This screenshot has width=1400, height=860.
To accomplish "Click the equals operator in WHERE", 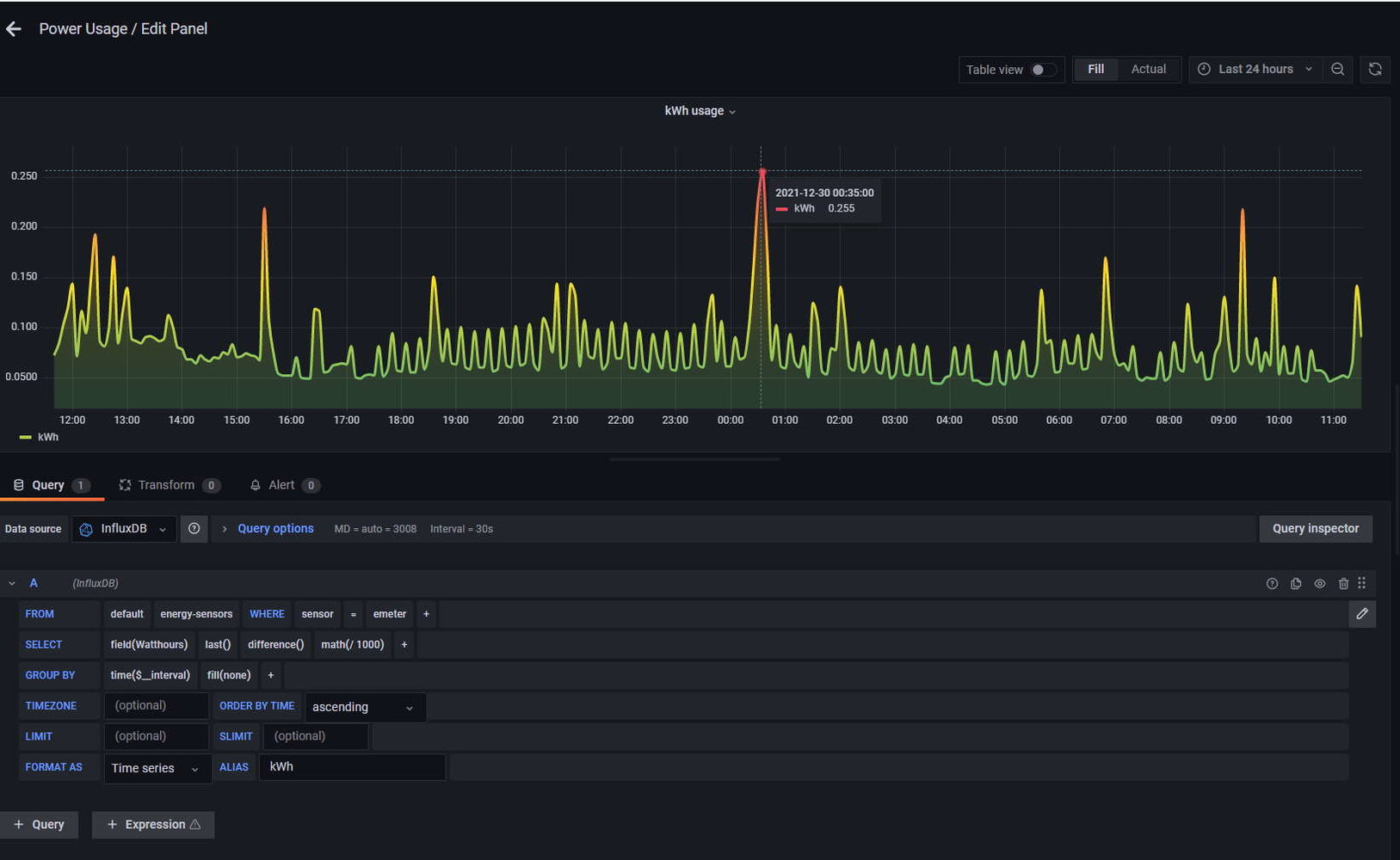I will click(x=353, y=614).
